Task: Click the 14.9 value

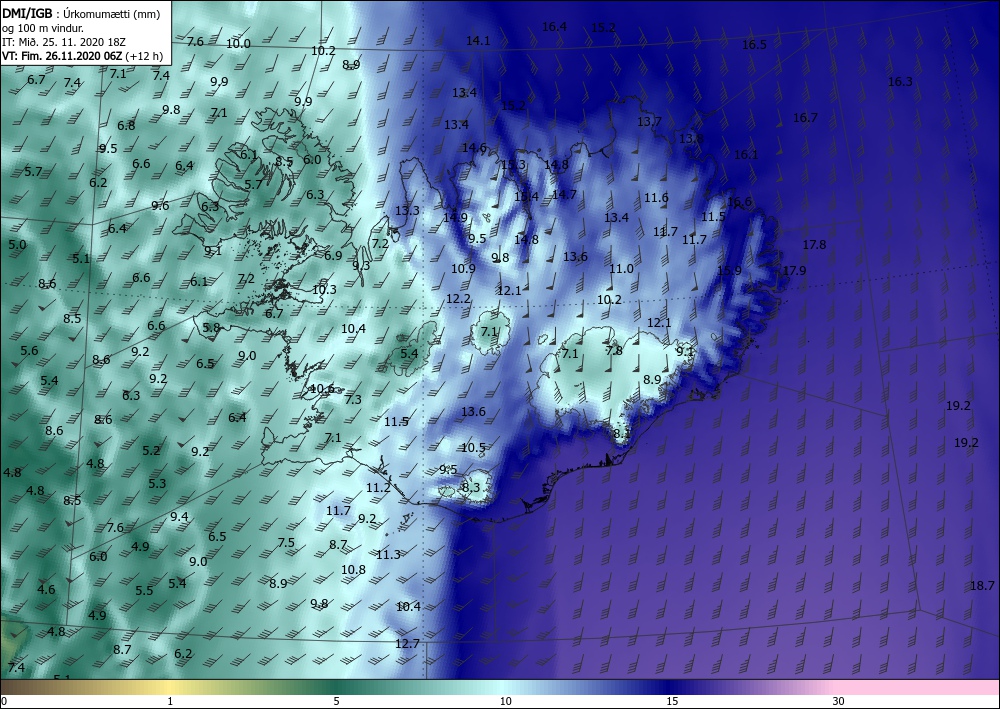Action: pyautogui.click(x=455, y=217)
